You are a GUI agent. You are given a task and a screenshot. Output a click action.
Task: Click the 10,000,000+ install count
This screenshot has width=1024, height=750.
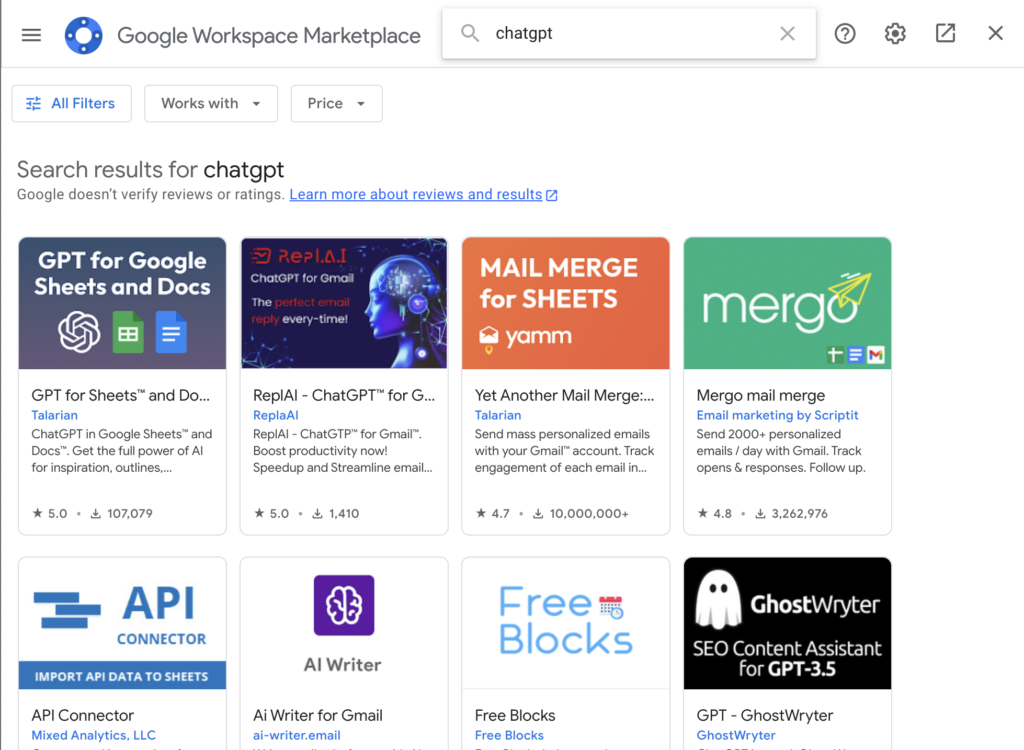click(x=581, y=514)
